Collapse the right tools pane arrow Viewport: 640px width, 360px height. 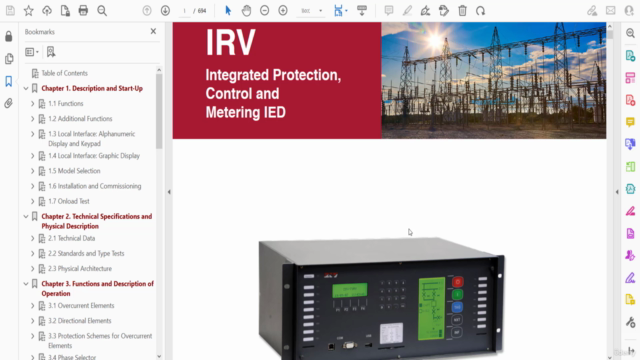click(x=617, y=192)
